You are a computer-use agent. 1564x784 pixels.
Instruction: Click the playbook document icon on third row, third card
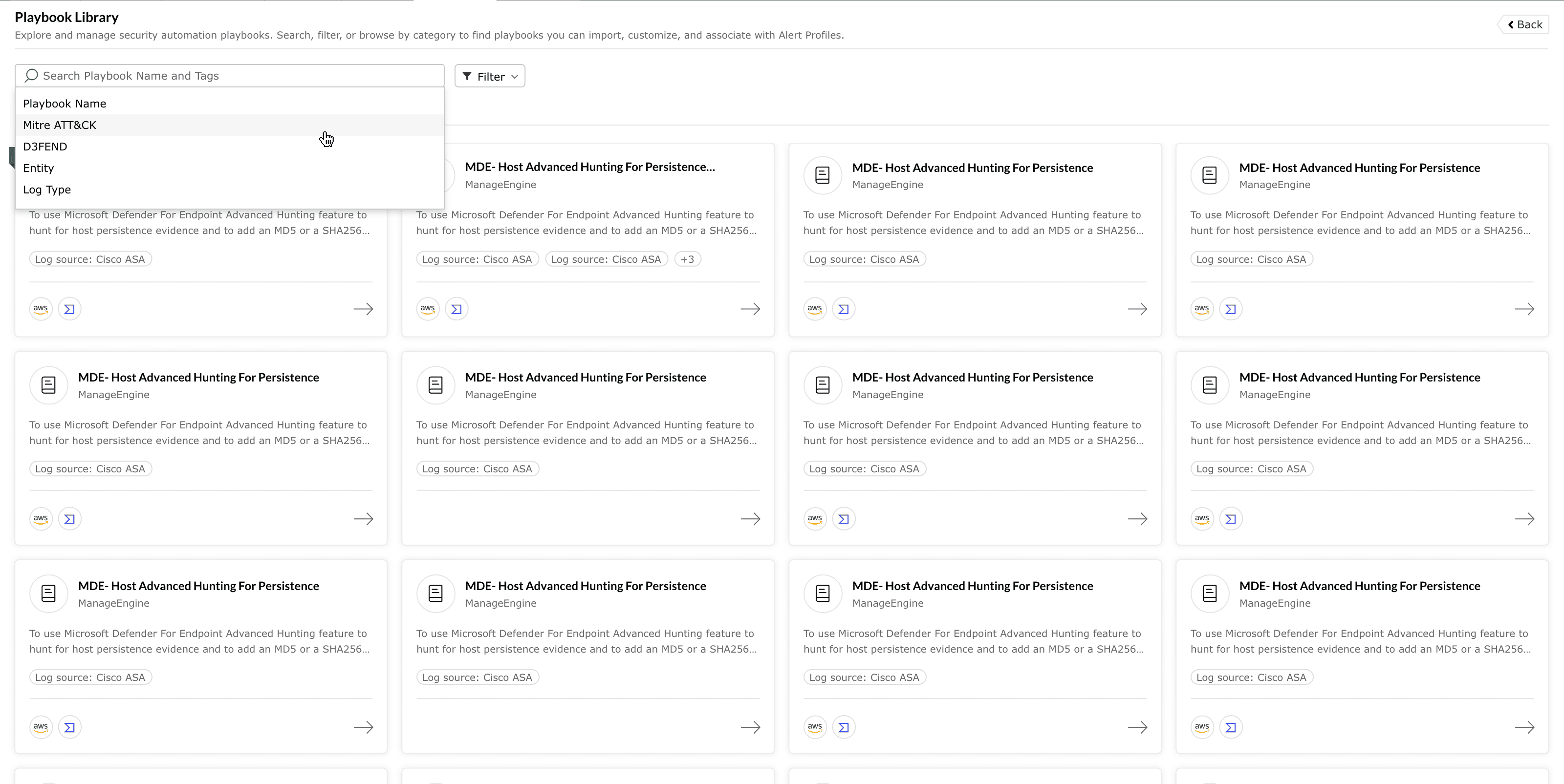click(x=823, y=593)
